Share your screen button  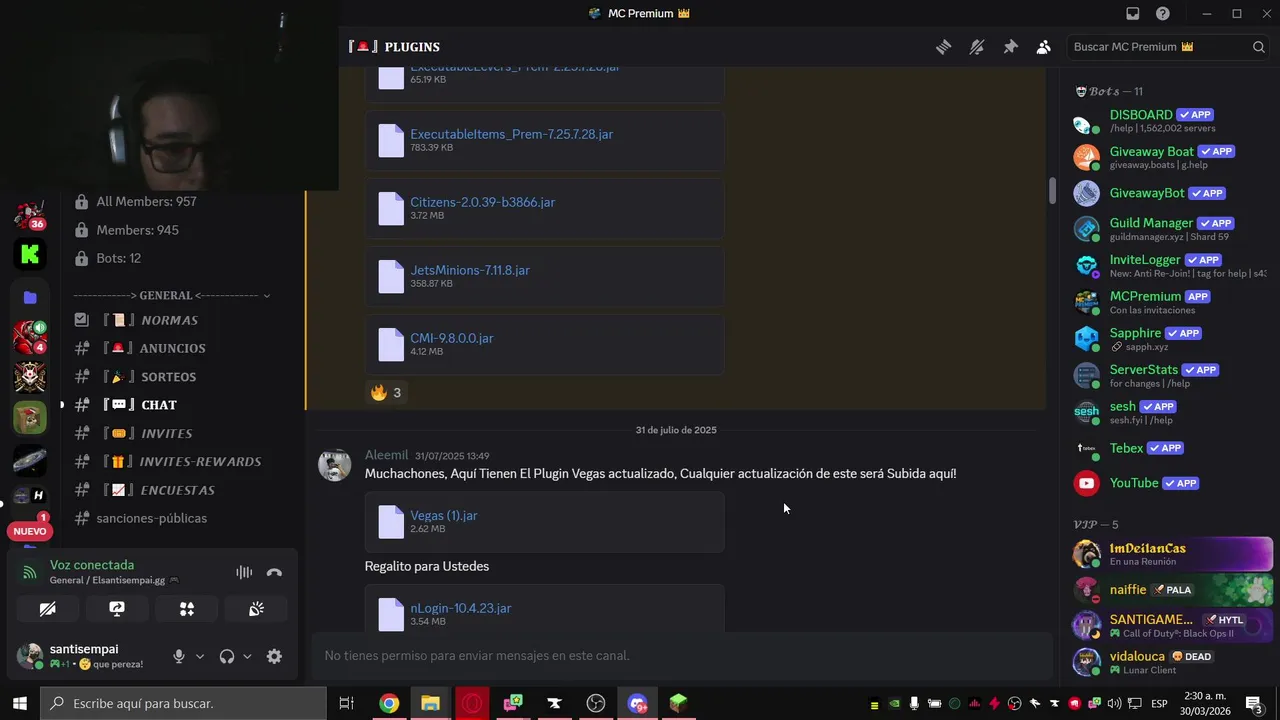(117, 608)
